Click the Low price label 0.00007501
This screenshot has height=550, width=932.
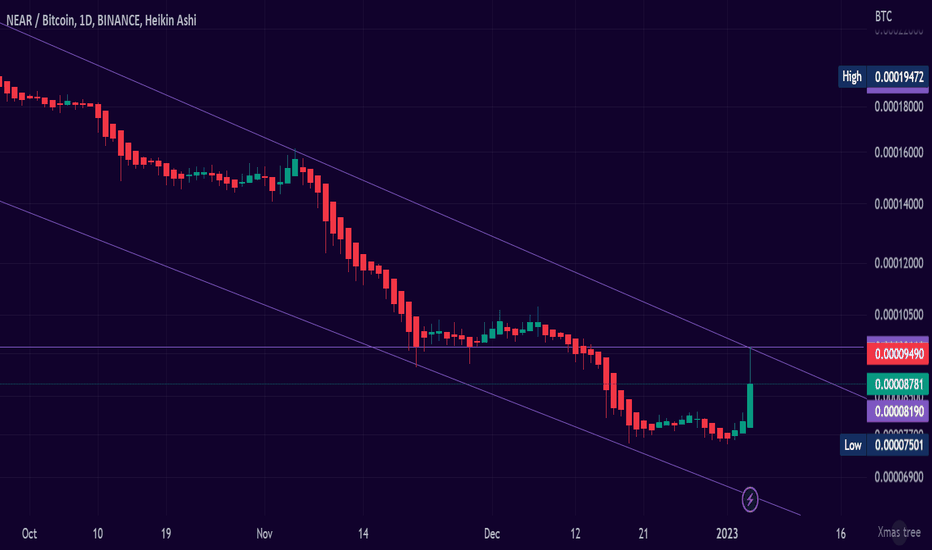[x=899, y=445]
